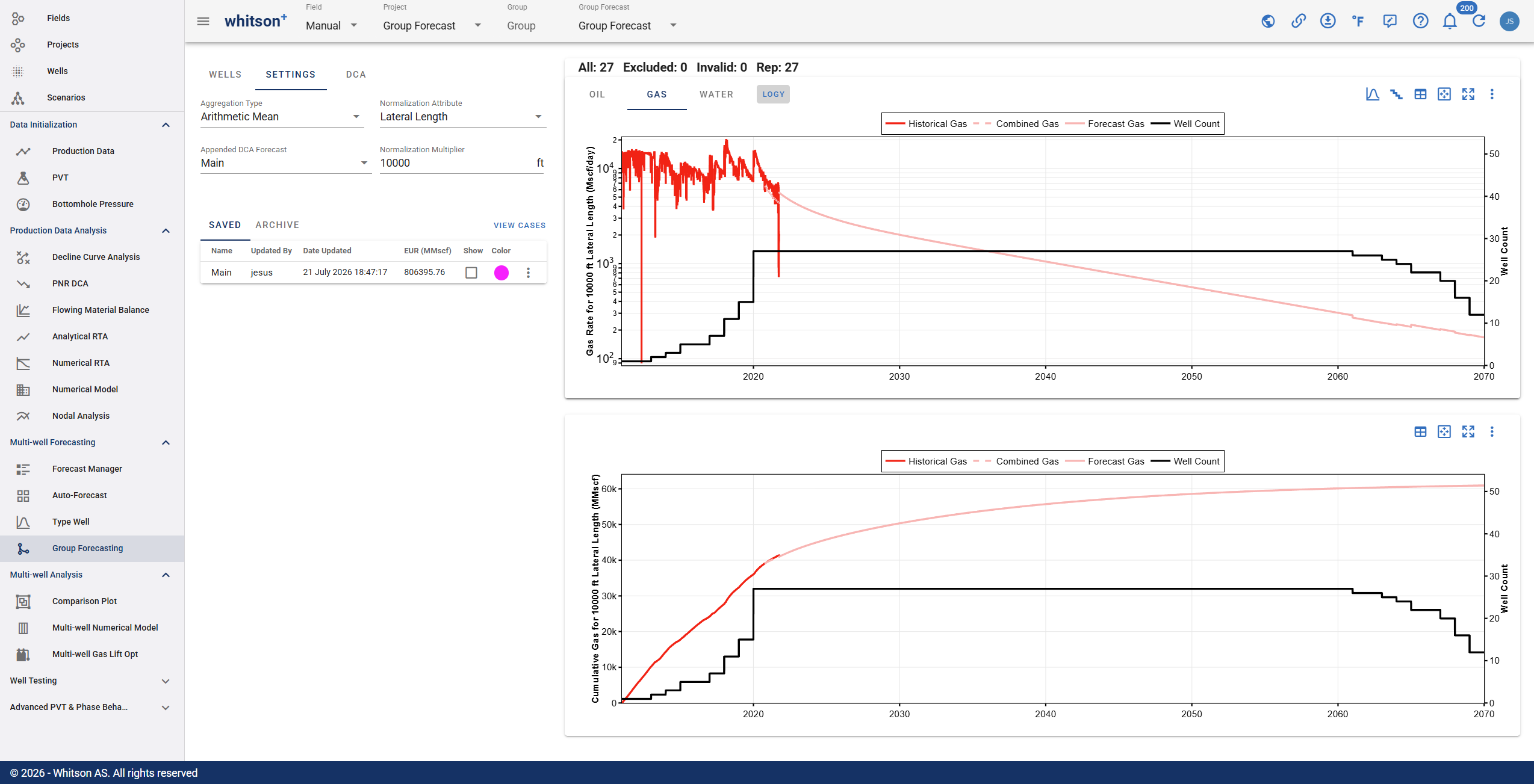Viewport: 1534px width, 784px height.
Task: Expand the cumulative chart to fullscreen
Action: (x=1468, y=432)
